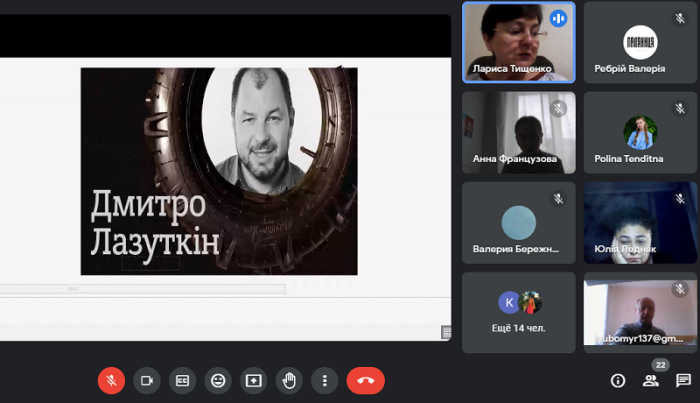
Task: Click the Валерия Бережн... avatar tile
Action: (x=518, y=222)
